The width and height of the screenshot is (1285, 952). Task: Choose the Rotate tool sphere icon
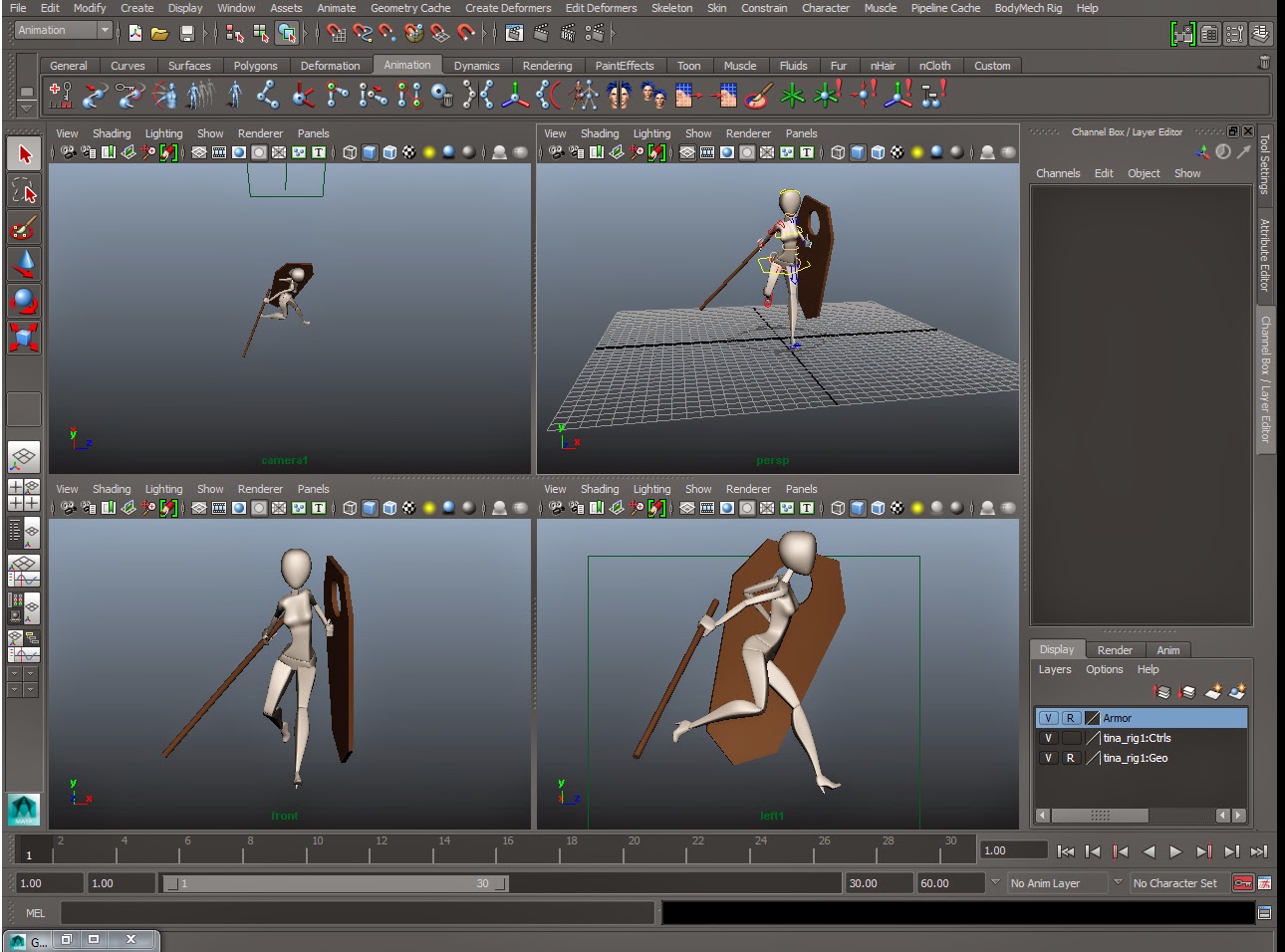(24, 301)
